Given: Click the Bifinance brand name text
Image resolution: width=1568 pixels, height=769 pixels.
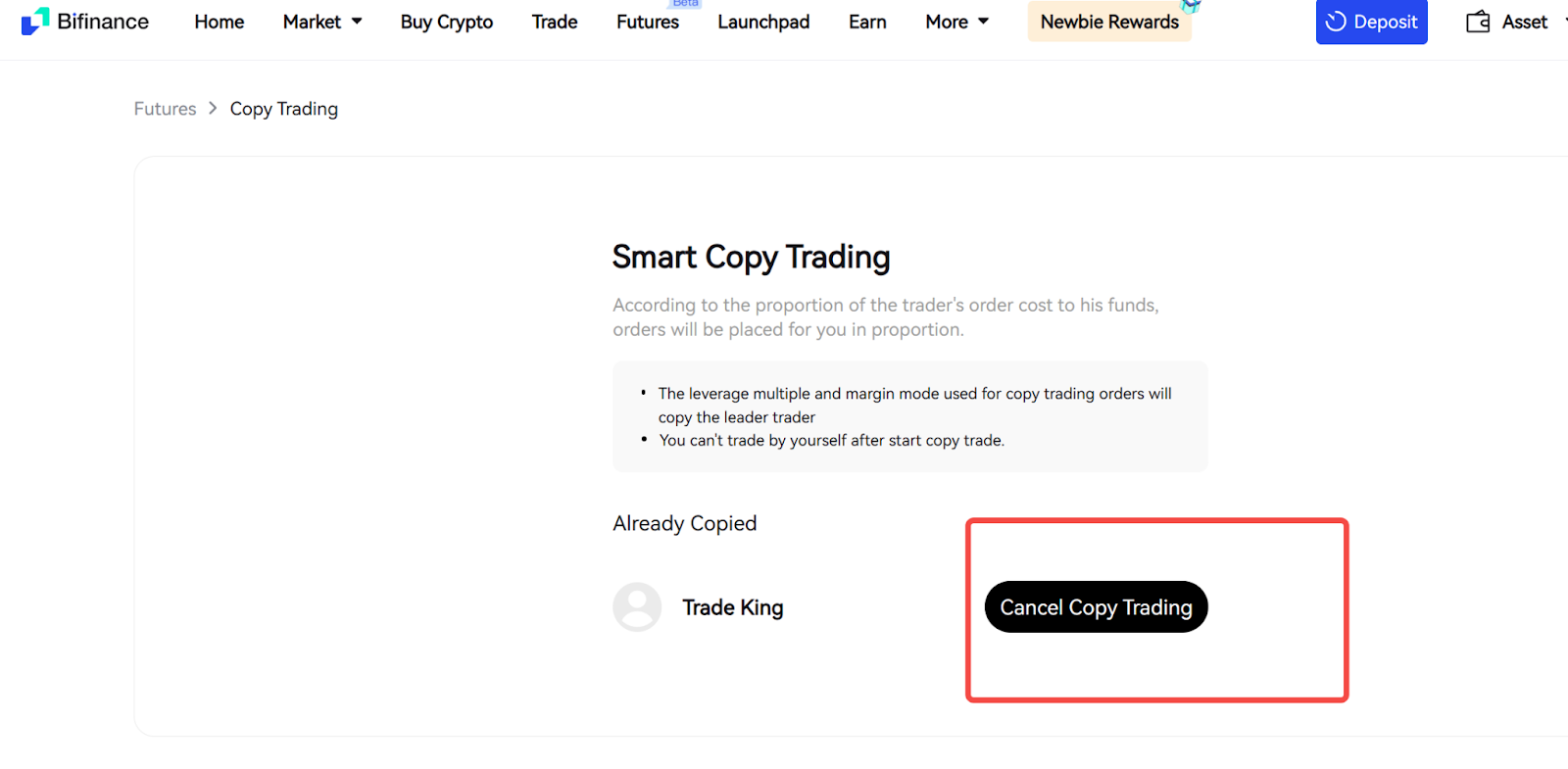Looking at the screenshot, I should coord(103,22).
